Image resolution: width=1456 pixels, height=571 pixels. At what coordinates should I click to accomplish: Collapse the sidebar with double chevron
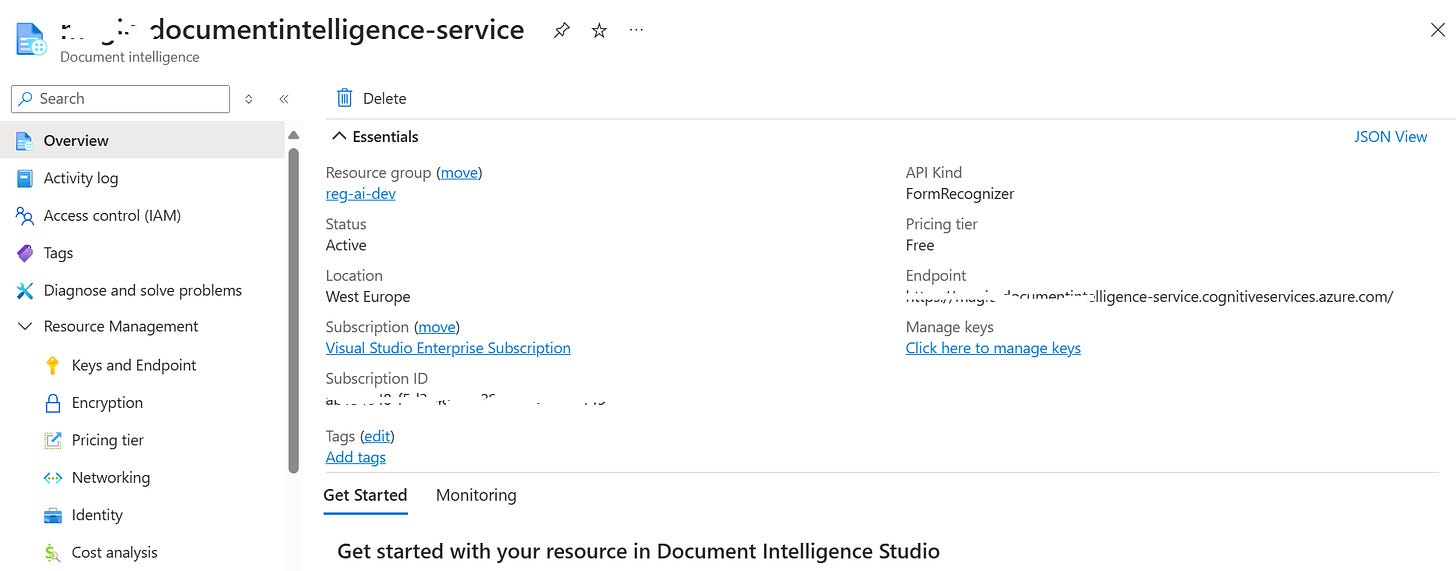(x=284, y=99)
